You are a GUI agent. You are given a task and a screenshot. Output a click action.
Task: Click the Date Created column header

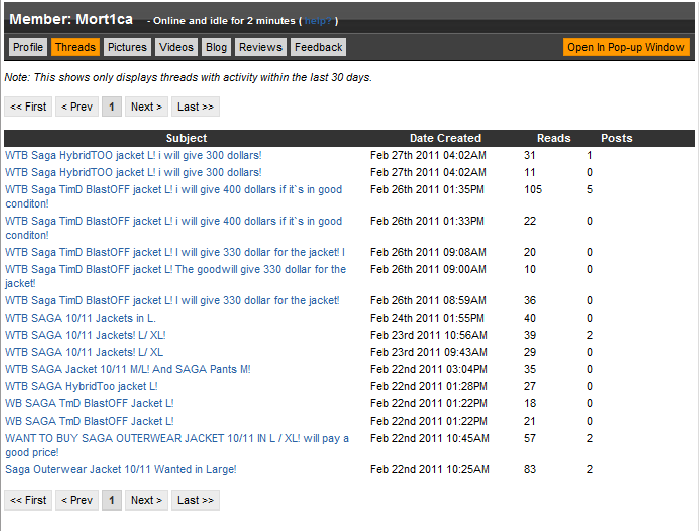(445, 138)
